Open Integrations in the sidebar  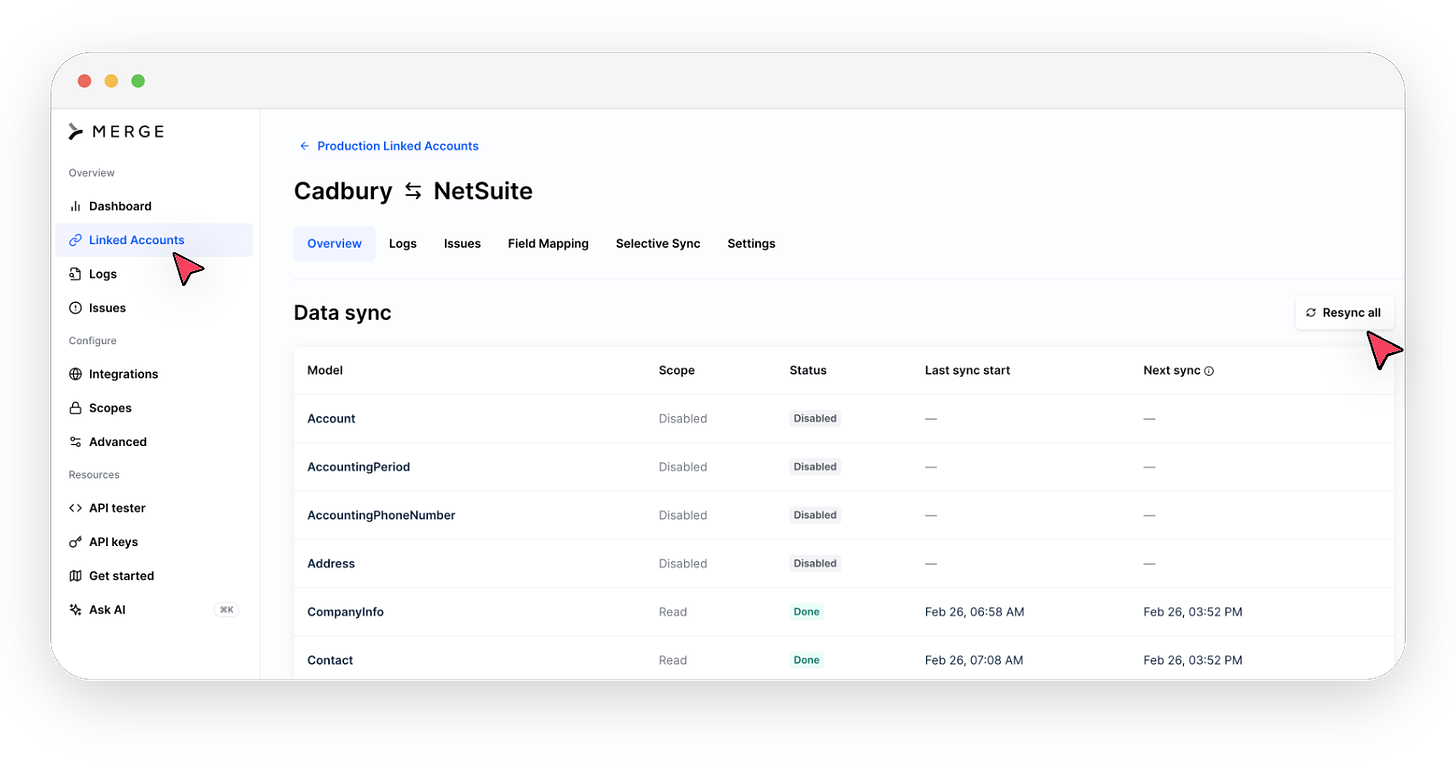pos(154,374)
